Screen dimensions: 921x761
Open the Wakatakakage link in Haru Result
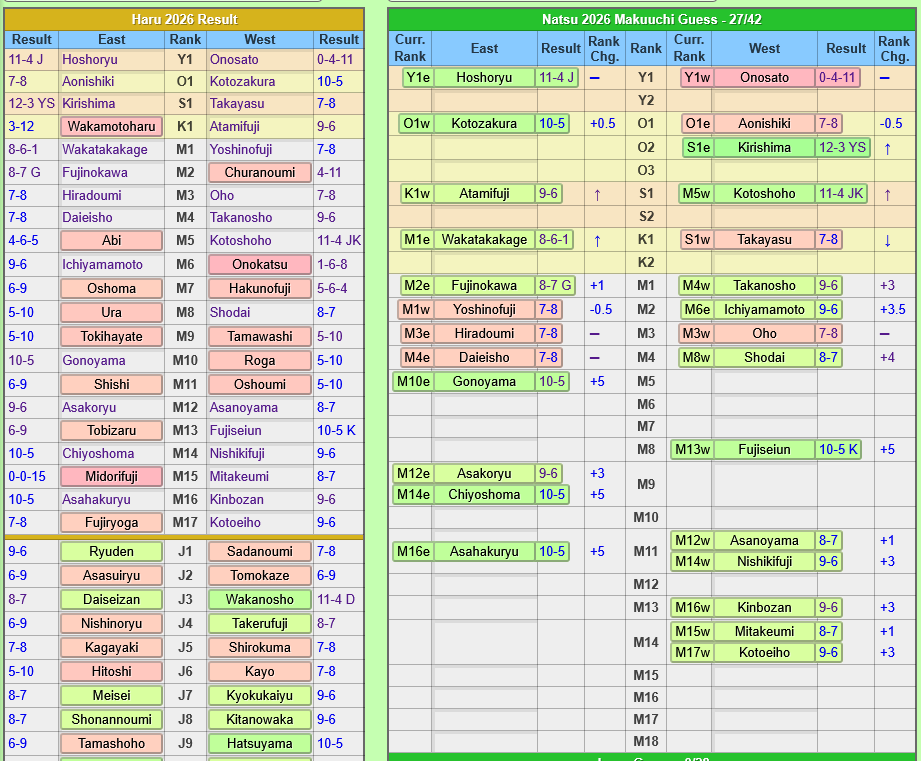click(x=105, y=150)
